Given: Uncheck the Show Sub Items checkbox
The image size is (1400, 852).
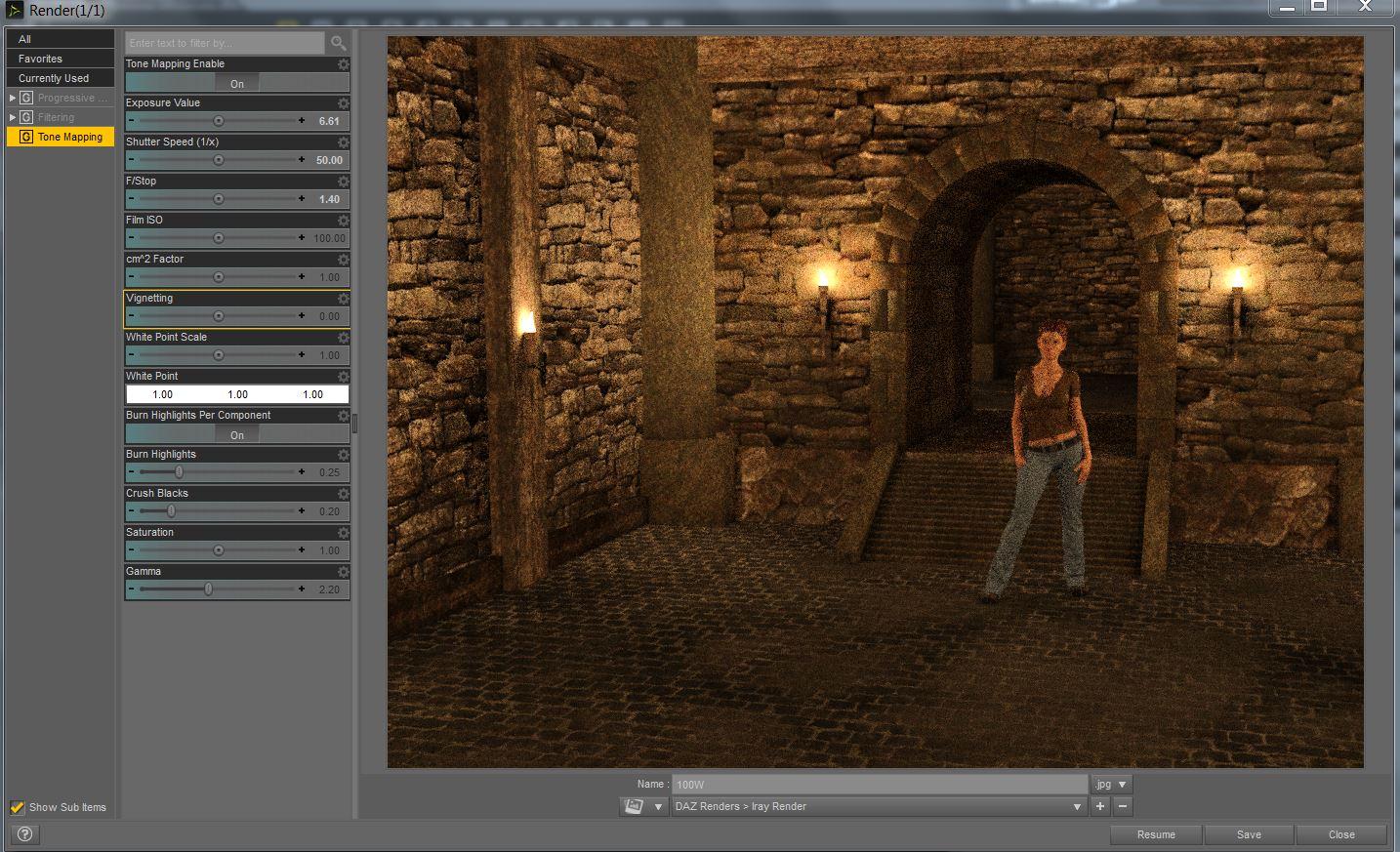Looking at the screenshot, I should point(18,807).
